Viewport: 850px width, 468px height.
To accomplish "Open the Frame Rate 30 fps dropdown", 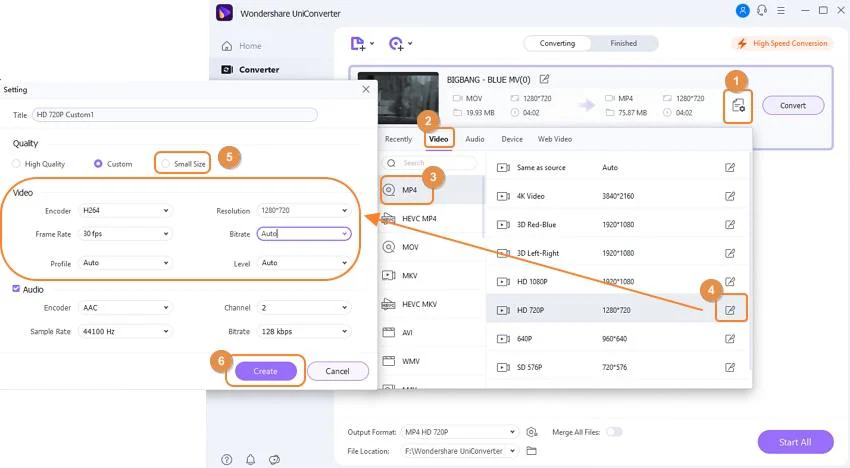I will pos(125,234).
